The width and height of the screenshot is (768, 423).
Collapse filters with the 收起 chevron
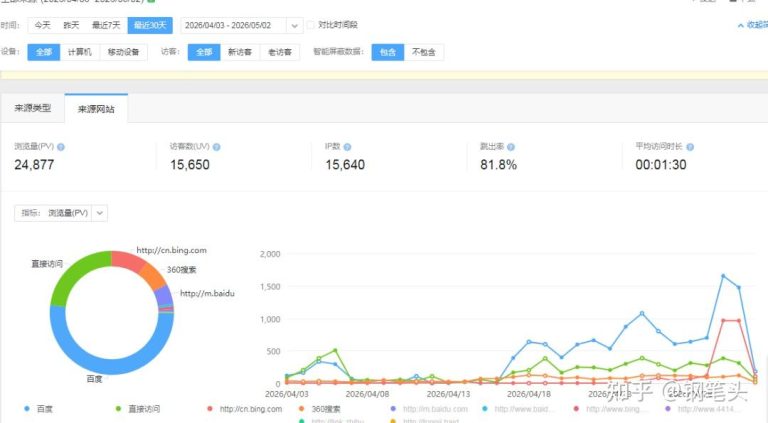(741, 25)
